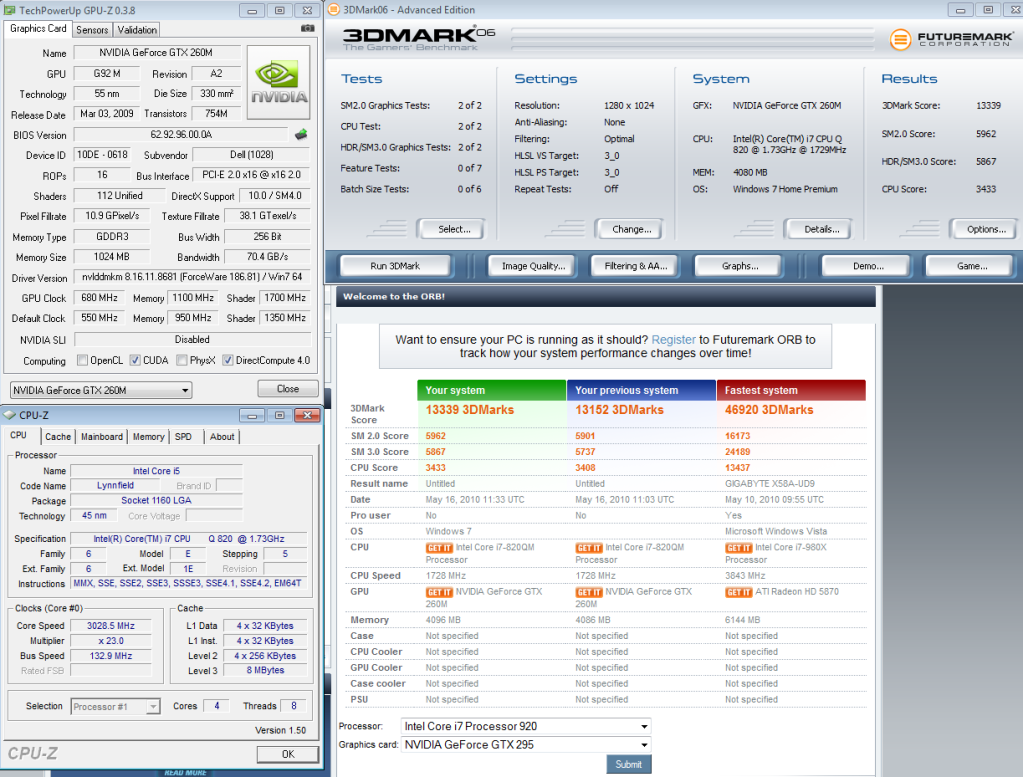
Task: Click GET IT badge for your system GPU
Action: pyautogui.click(x=439, y=592)
